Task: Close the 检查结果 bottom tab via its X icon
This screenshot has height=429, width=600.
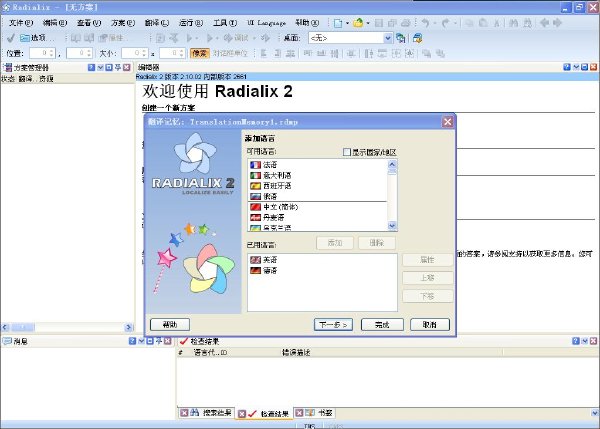Action: (x=241, y=414)
